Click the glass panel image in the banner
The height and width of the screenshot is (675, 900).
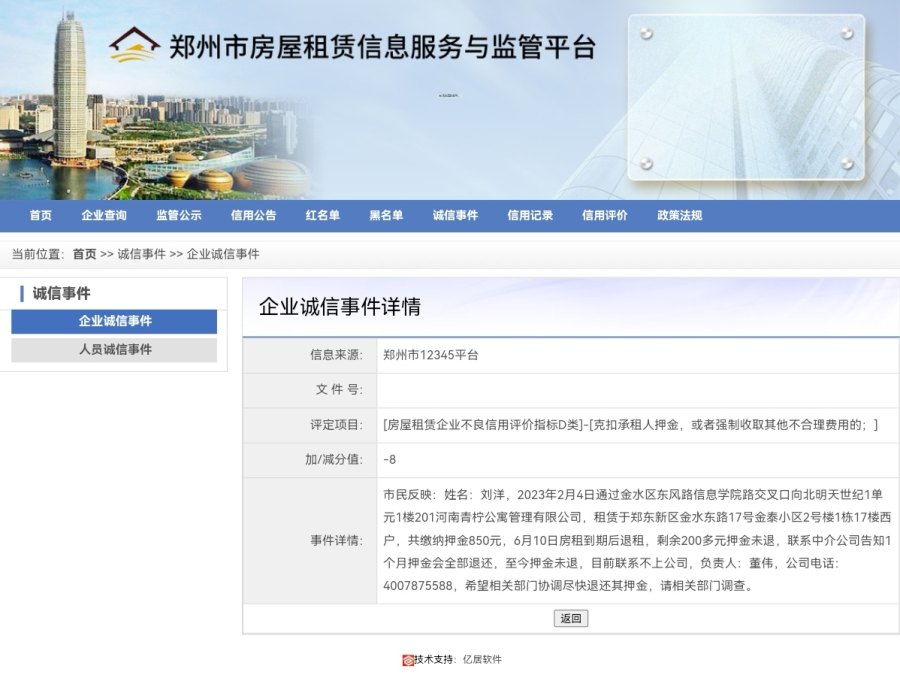746,97
